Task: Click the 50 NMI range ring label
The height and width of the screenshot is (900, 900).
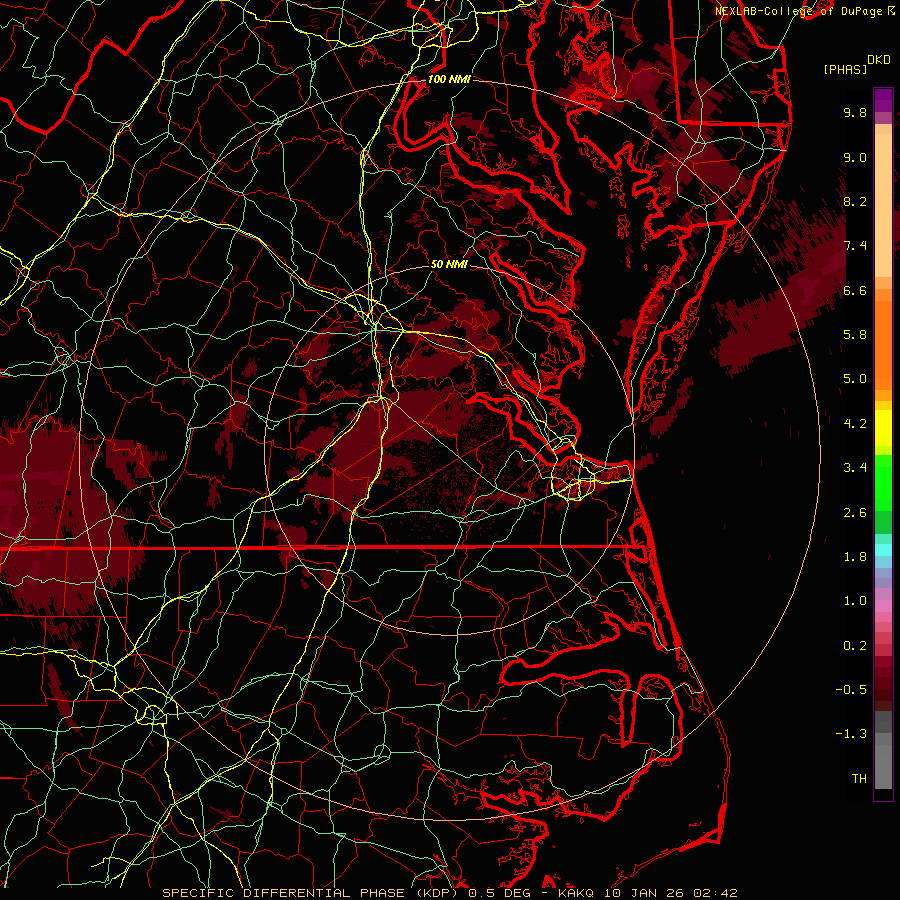Action: click(449, 264)
